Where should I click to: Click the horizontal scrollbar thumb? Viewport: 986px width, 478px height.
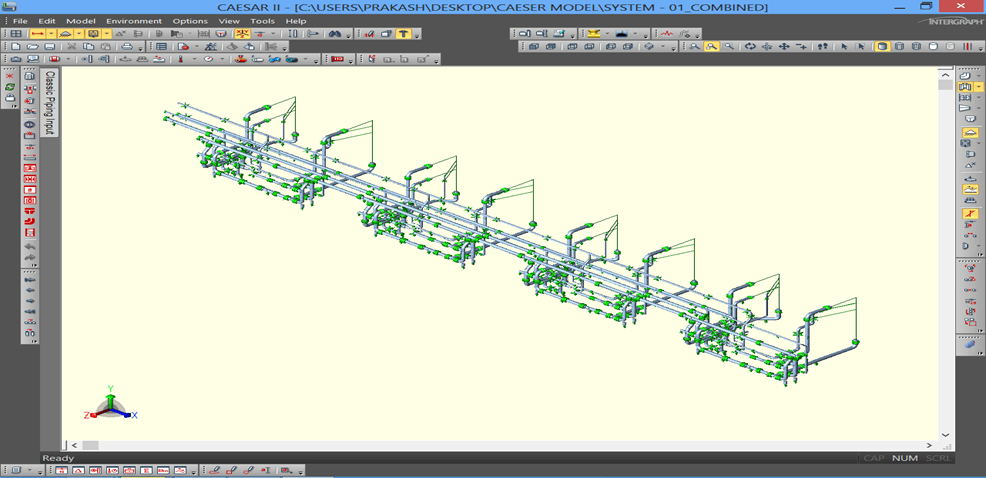click(90, 445)
